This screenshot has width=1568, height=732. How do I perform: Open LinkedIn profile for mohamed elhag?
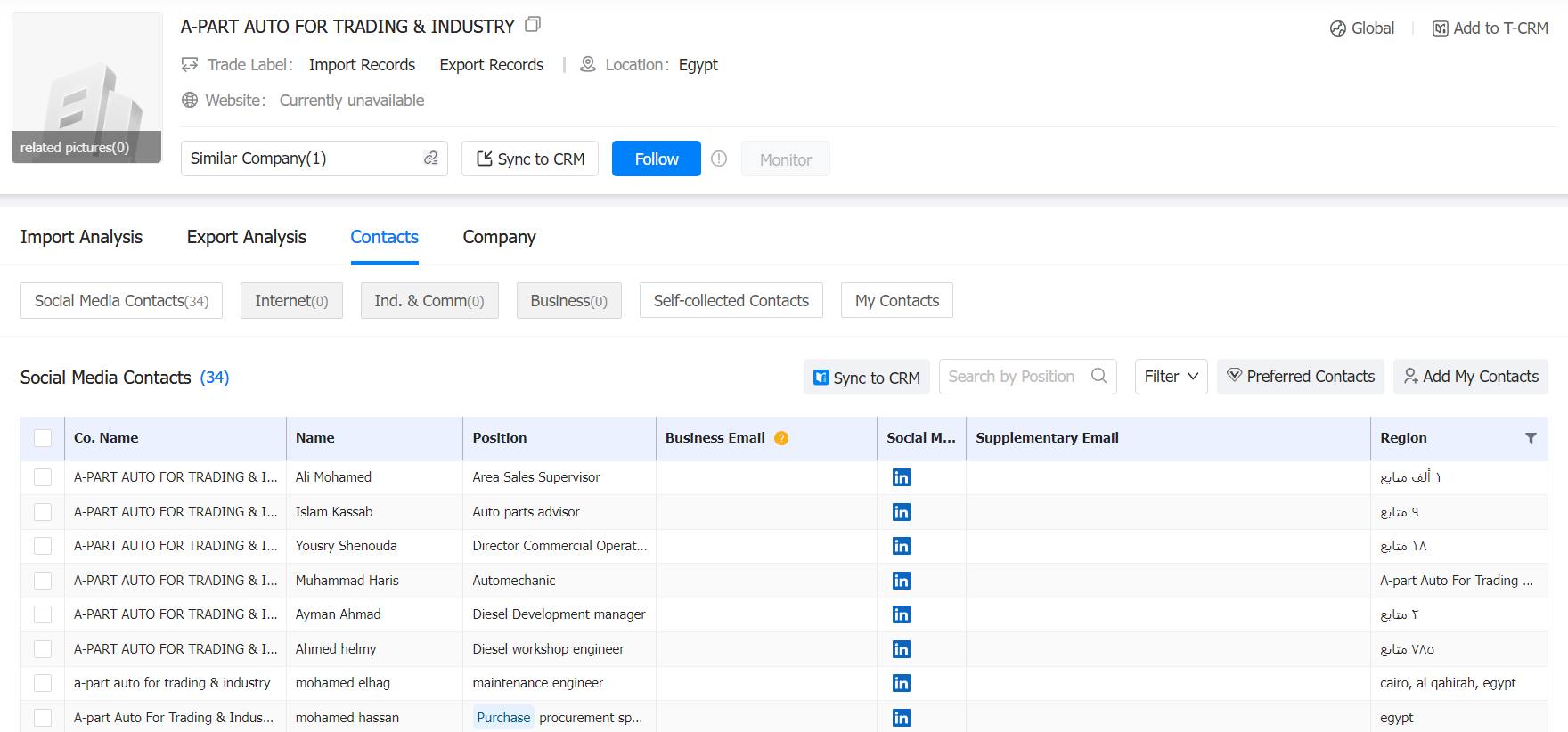(901, 683)
